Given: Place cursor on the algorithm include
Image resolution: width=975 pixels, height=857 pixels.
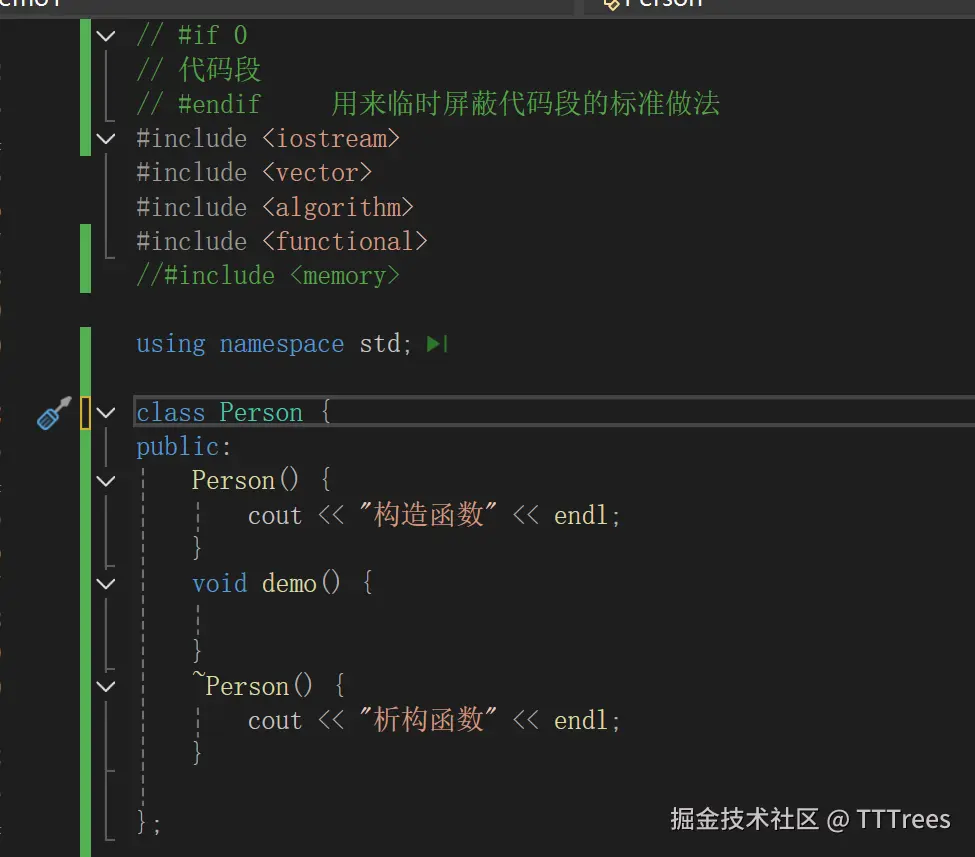Looking at the screenshot, I should click(338, 207).
